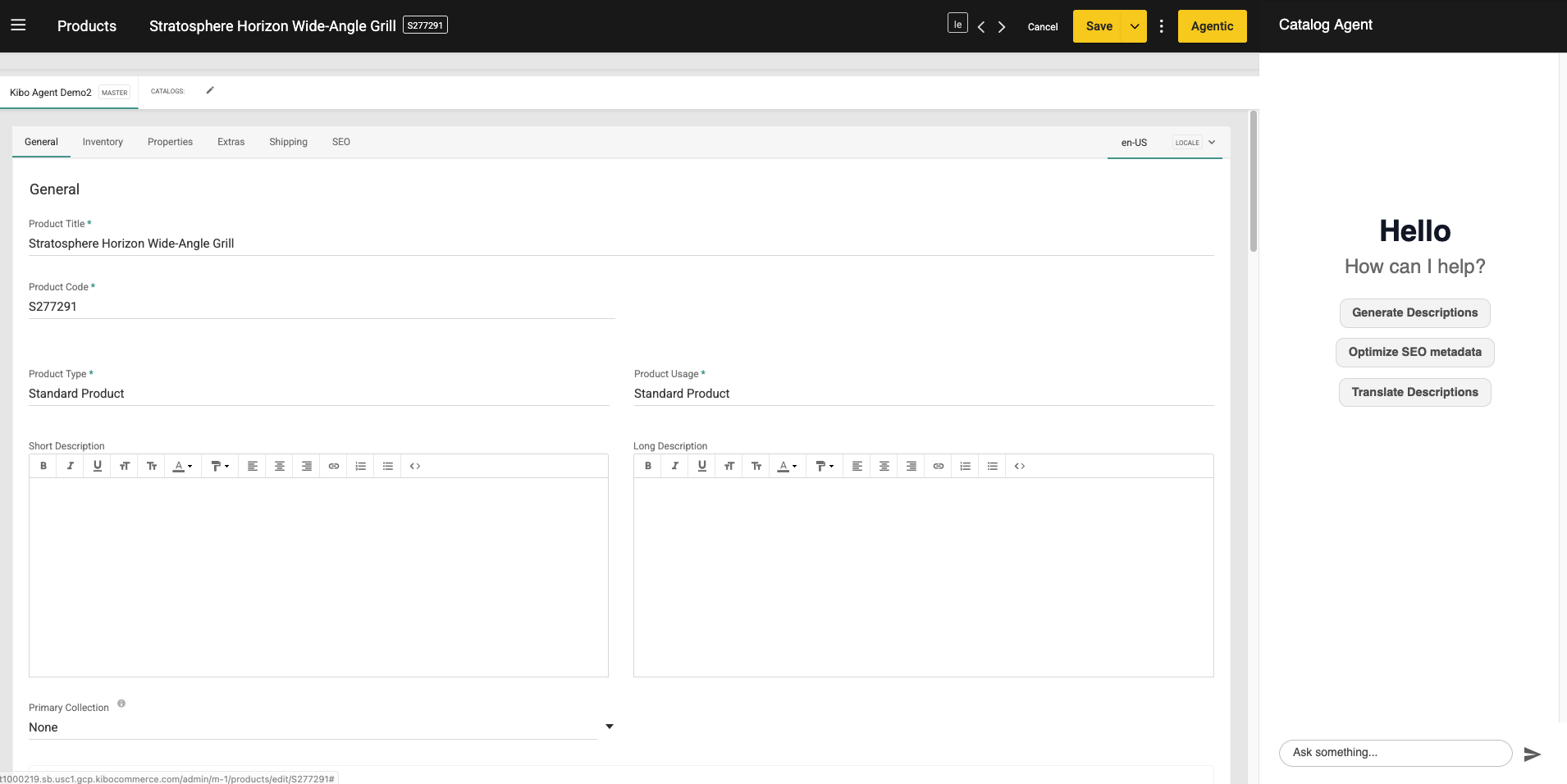Switch to the SEO tab
The image size is (1567, 784).
click(x=341, y=141)
